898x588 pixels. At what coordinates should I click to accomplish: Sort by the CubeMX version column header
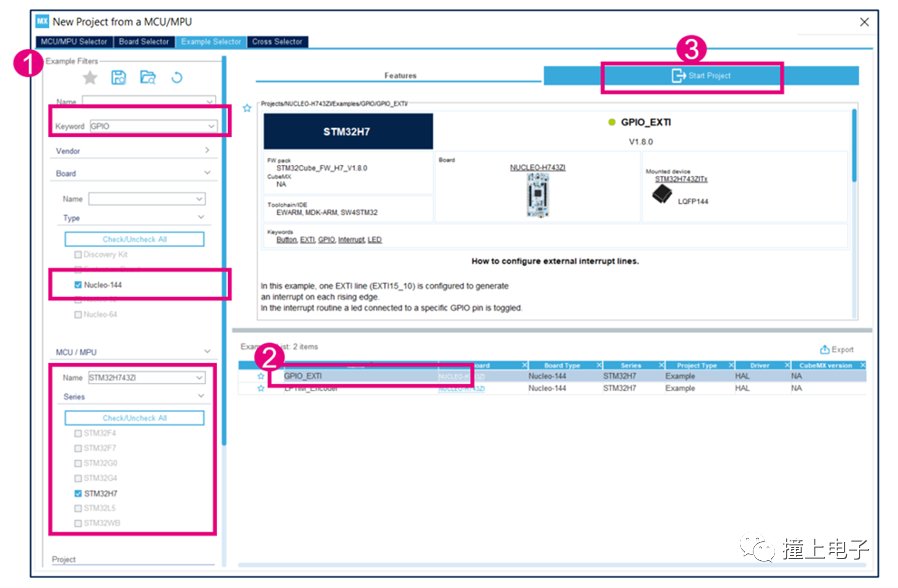pos(825,365)
